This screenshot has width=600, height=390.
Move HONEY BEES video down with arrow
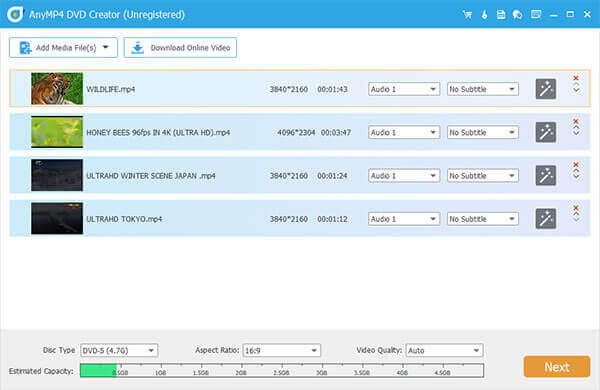click(x=576, y=134)
